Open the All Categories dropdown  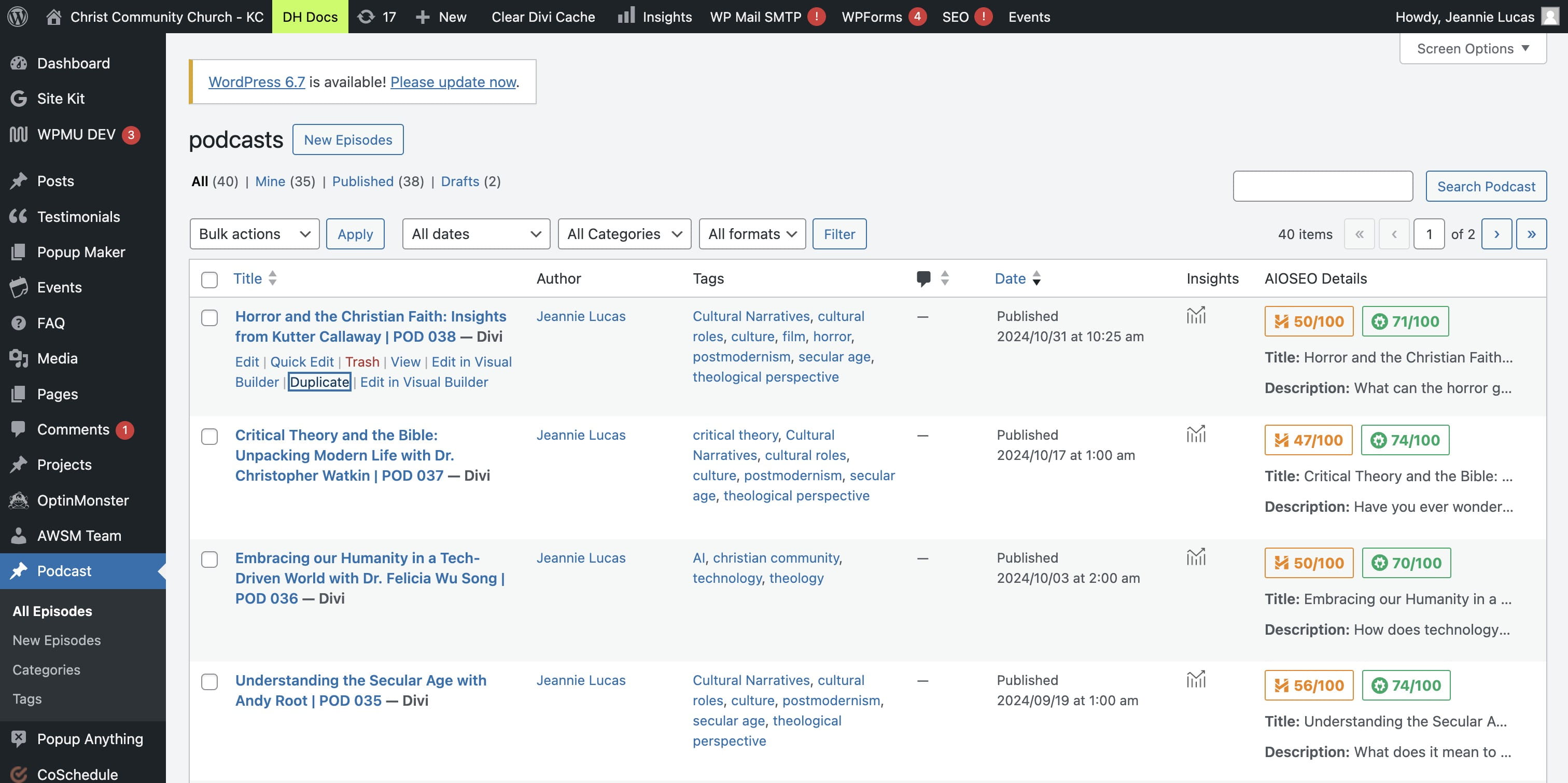click(x=624, y=234)
